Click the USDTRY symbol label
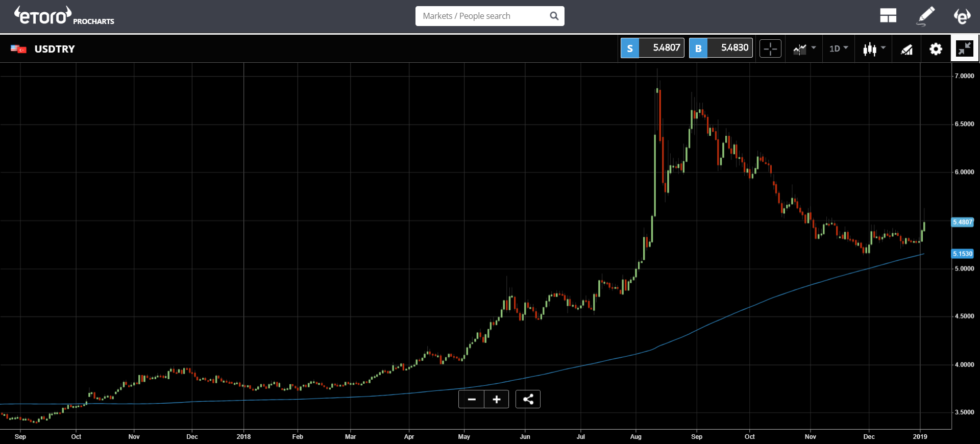The width and height of the screenshot is (980, 444). [x=55, y=48]
